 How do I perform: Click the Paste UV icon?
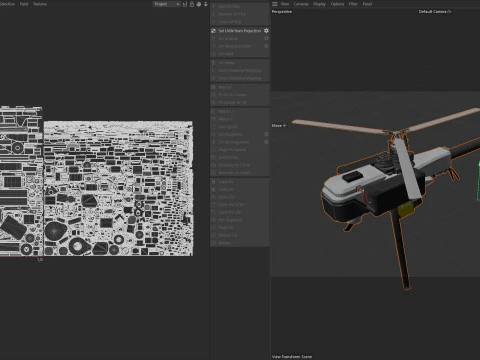click(x=214, y=189)
